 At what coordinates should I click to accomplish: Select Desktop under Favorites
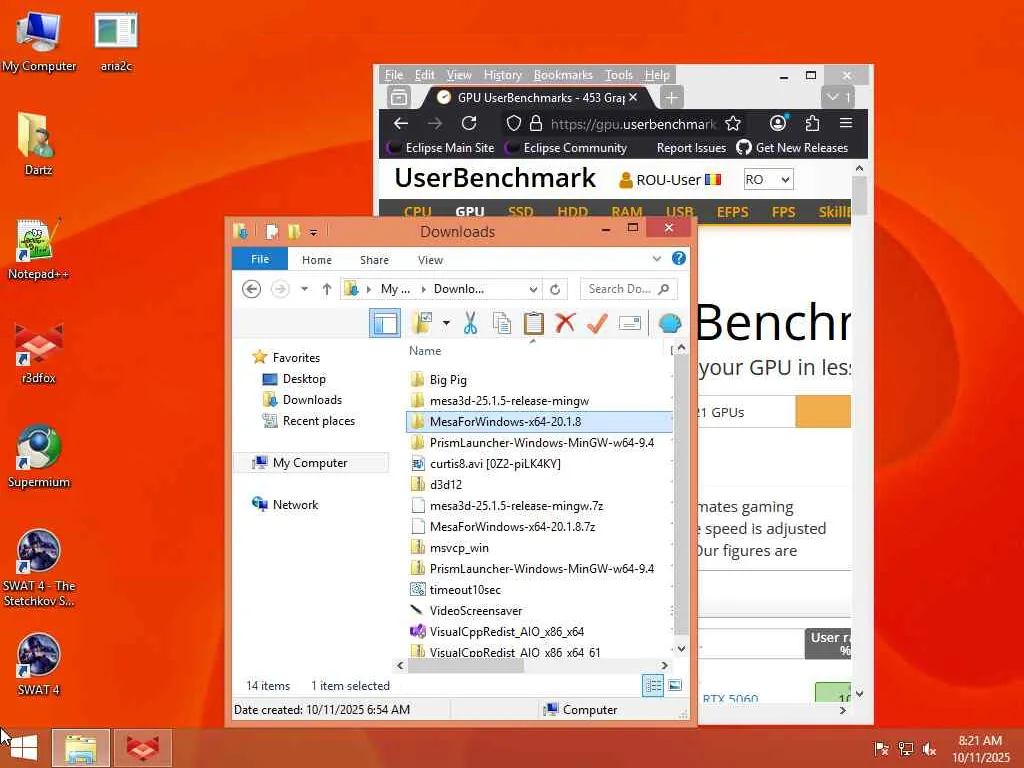(x=304, y=379)
